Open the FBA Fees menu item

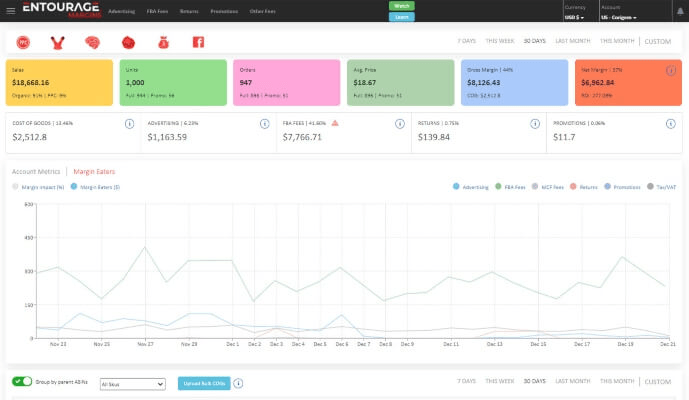tap(157, 11)
